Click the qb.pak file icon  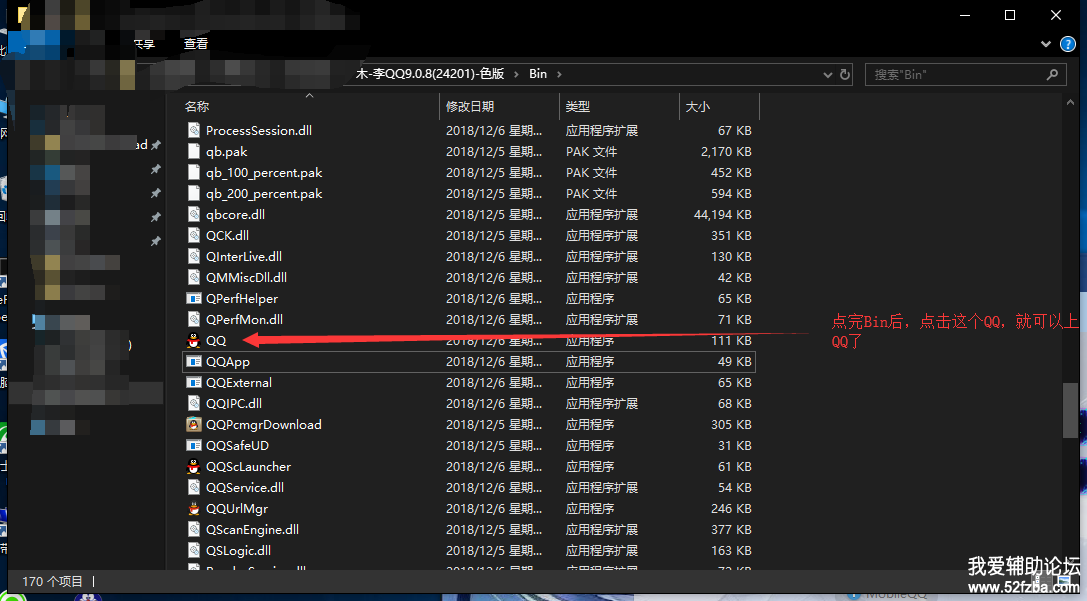[196, 152]
